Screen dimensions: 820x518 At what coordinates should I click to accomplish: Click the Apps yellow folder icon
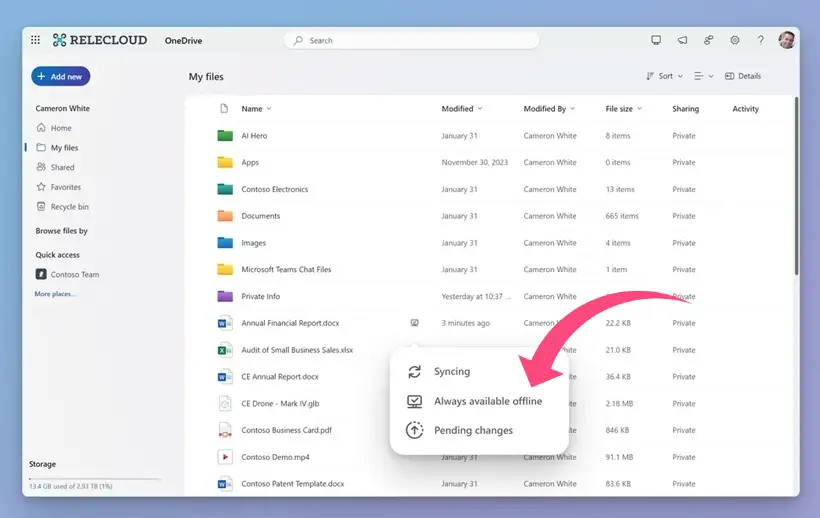pos(225,162)
